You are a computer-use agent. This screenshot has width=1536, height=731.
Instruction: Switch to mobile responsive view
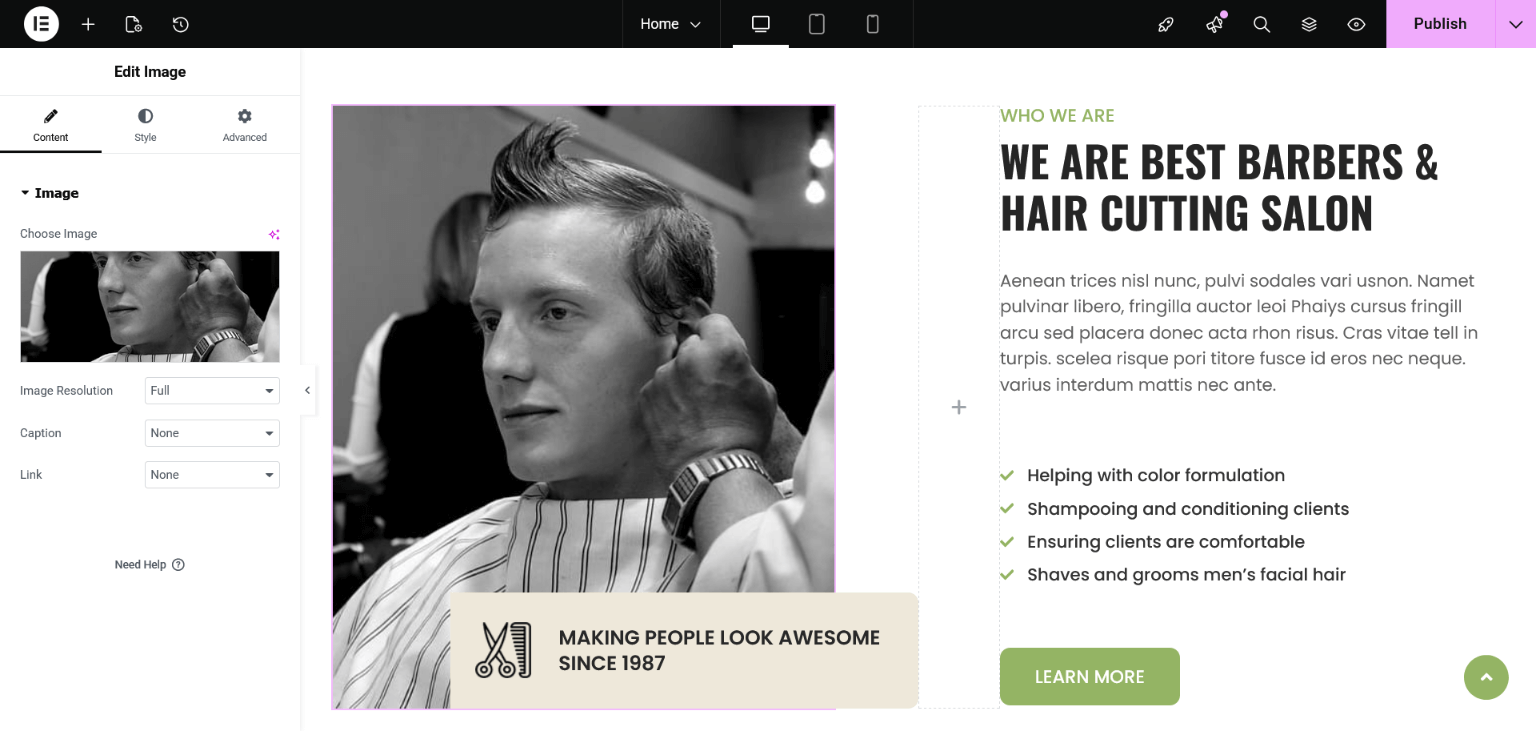(873, 24)
